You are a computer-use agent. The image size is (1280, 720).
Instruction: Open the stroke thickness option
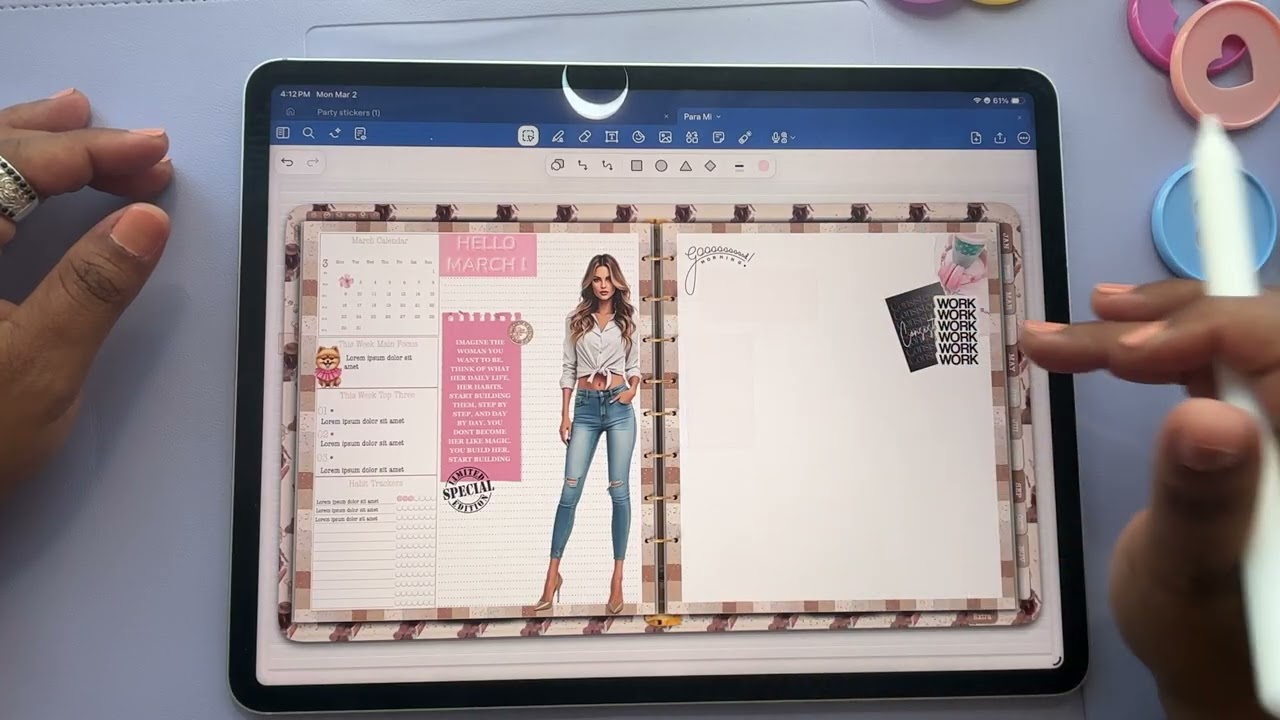click(x=739, y=166)
